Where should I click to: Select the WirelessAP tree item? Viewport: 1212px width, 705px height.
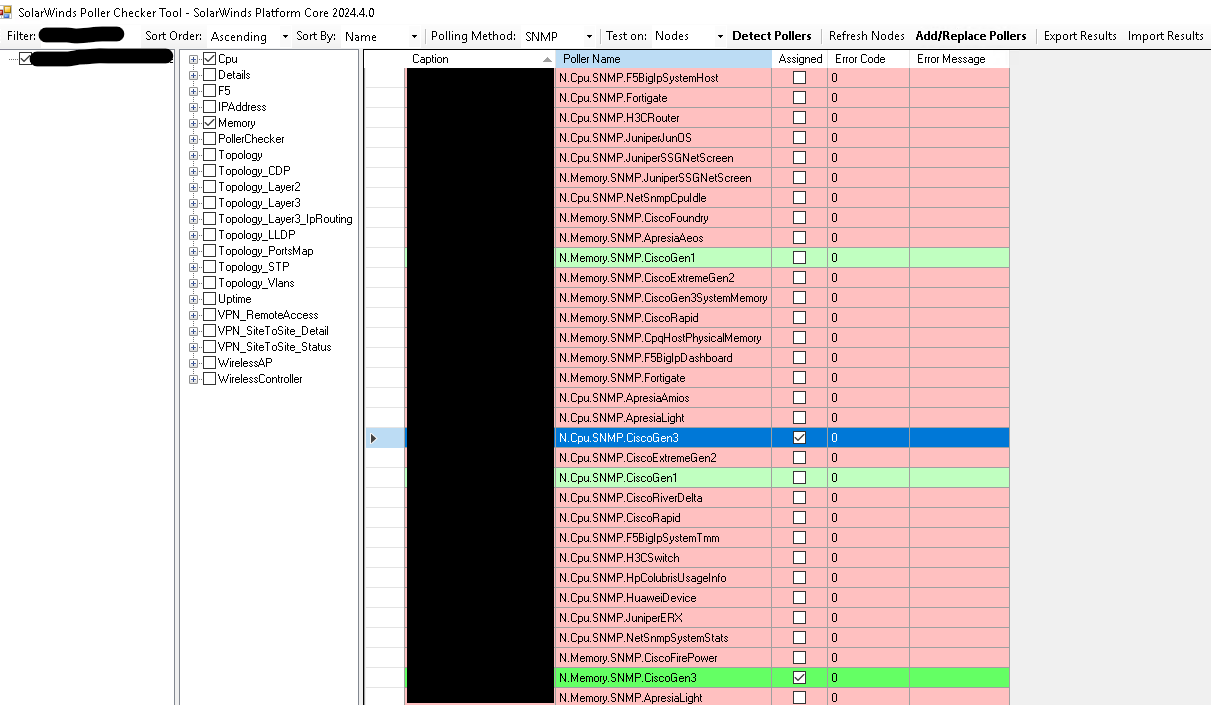tap(245, 363)
